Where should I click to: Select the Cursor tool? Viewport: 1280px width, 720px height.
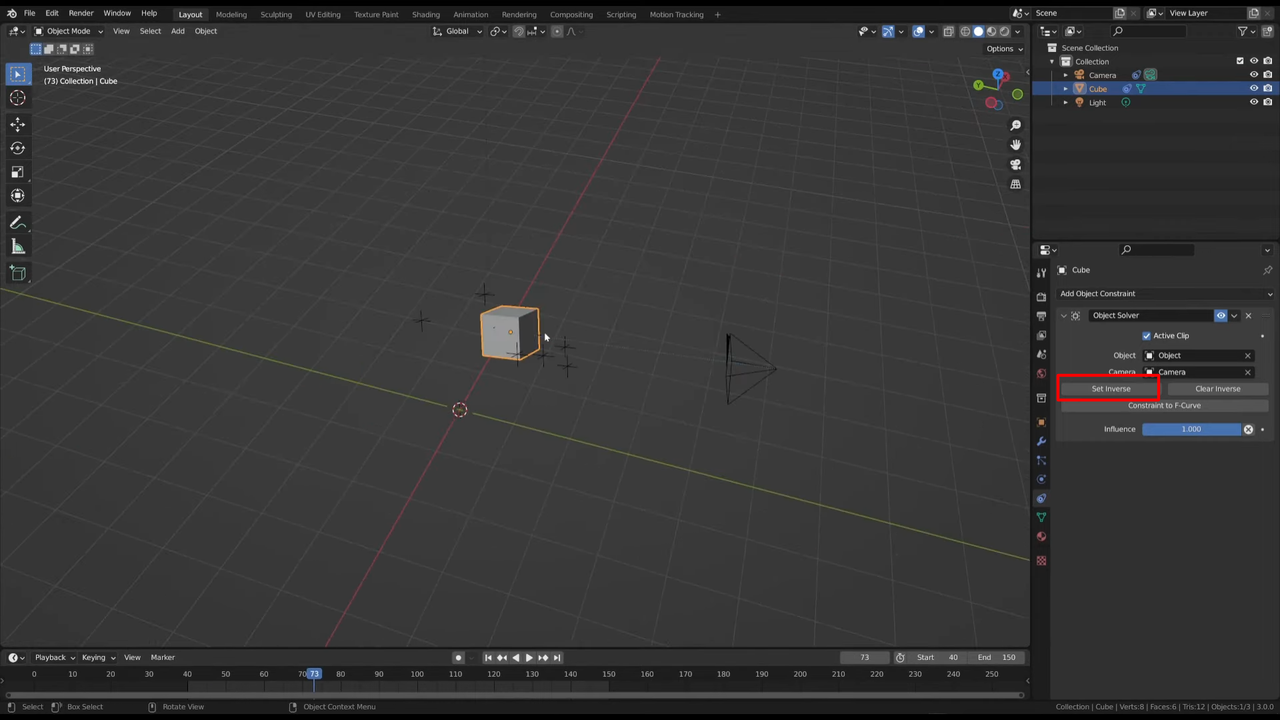click(17, 96)
